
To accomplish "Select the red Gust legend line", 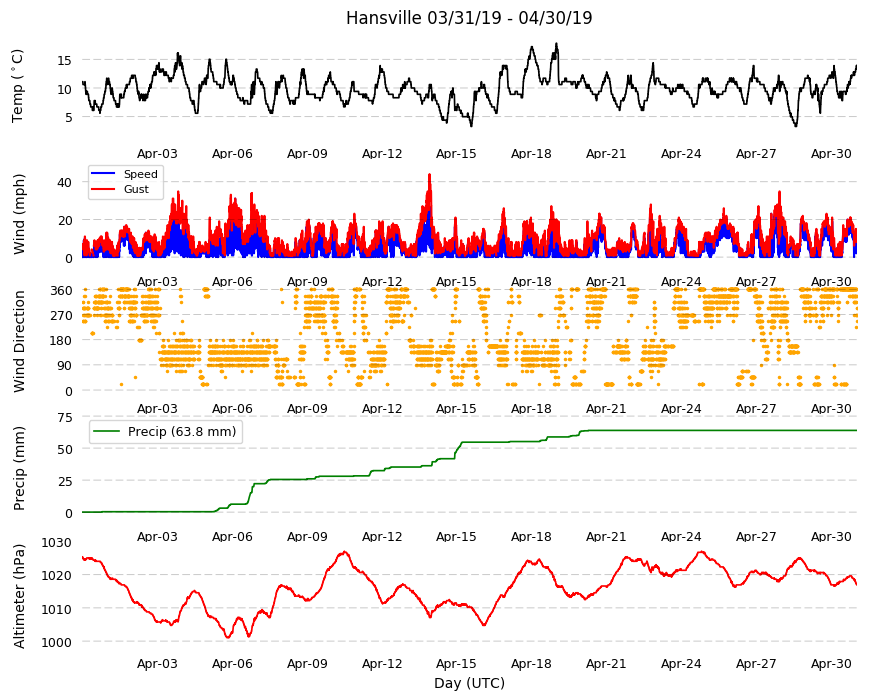I will coord(103,189).
